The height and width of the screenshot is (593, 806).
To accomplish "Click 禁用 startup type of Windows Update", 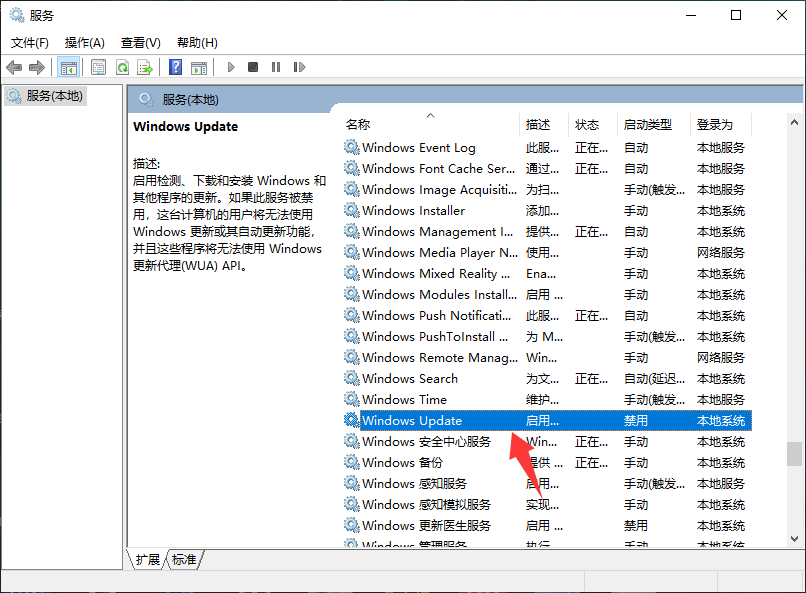I will (635, 420).
